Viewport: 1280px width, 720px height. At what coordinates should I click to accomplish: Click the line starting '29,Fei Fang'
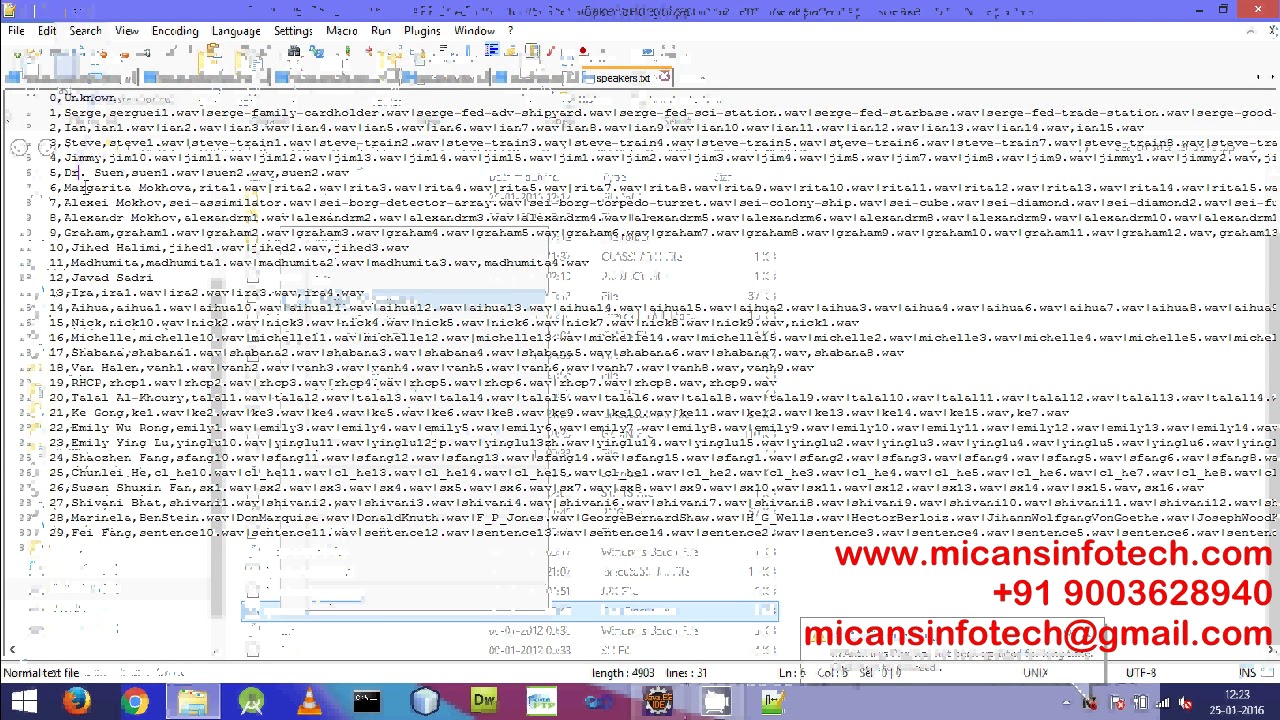(x=662, y=533)
